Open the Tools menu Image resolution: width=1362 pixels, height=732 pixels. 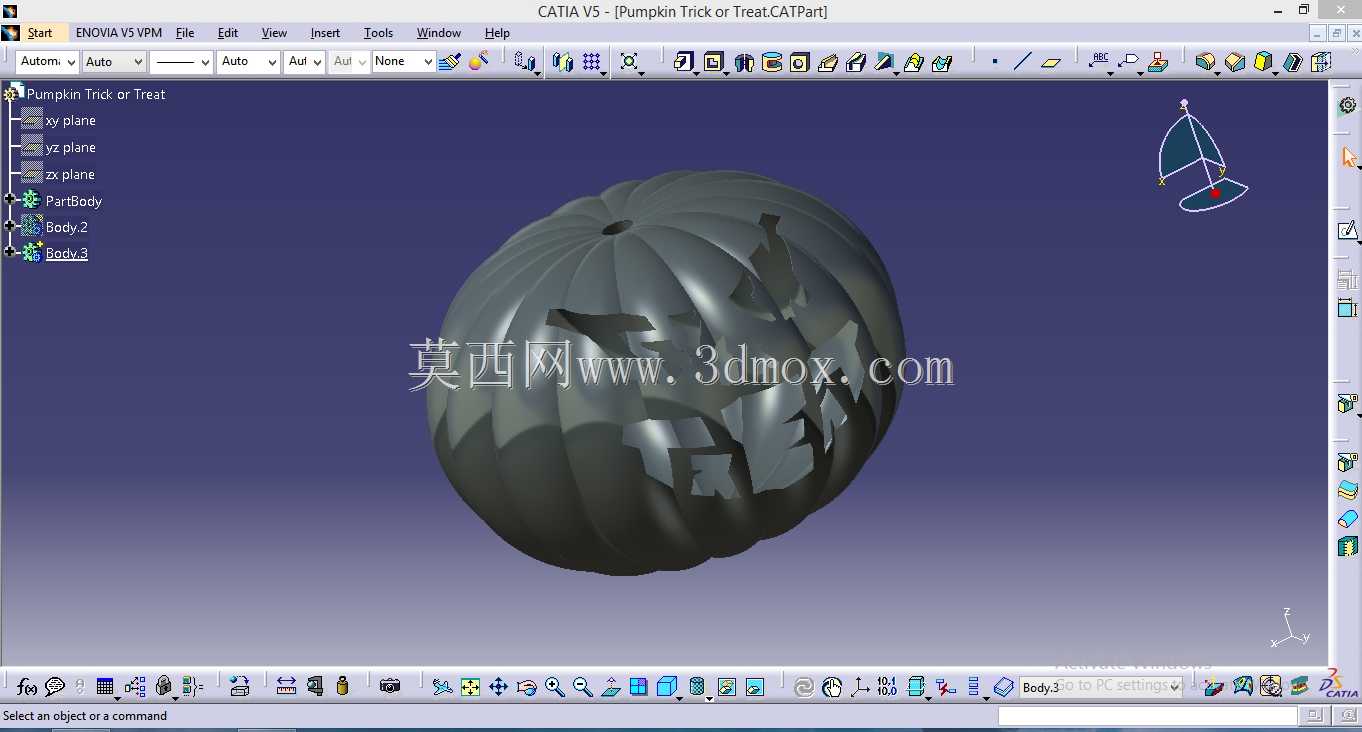tap(378, 33)
